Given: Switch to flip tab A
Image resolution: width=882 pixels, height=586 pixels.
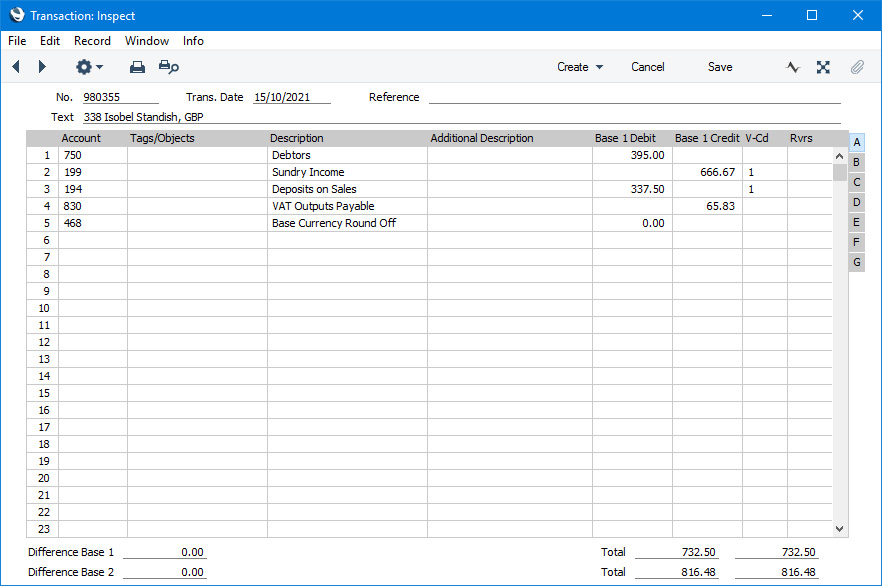Looking at the screenshot, I should click(x=857, y=142).
